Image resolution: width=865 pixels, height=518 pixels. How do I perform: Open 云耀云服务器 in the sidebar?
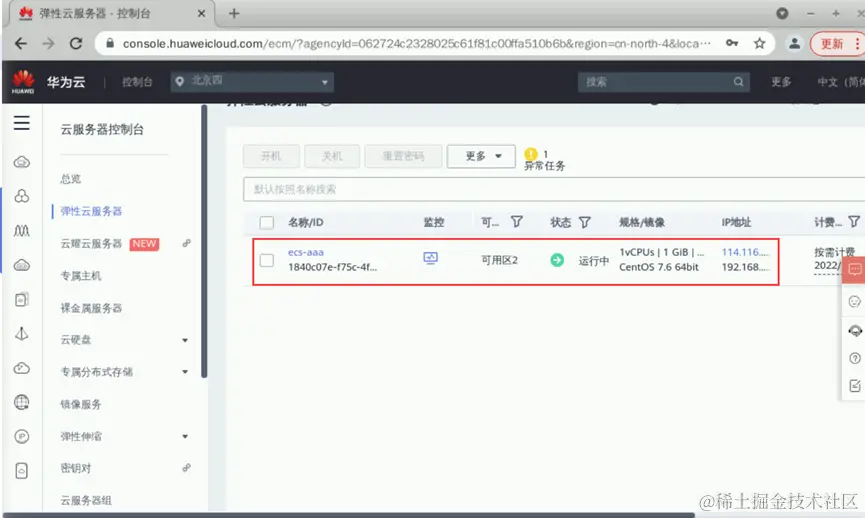pos(91,243)
